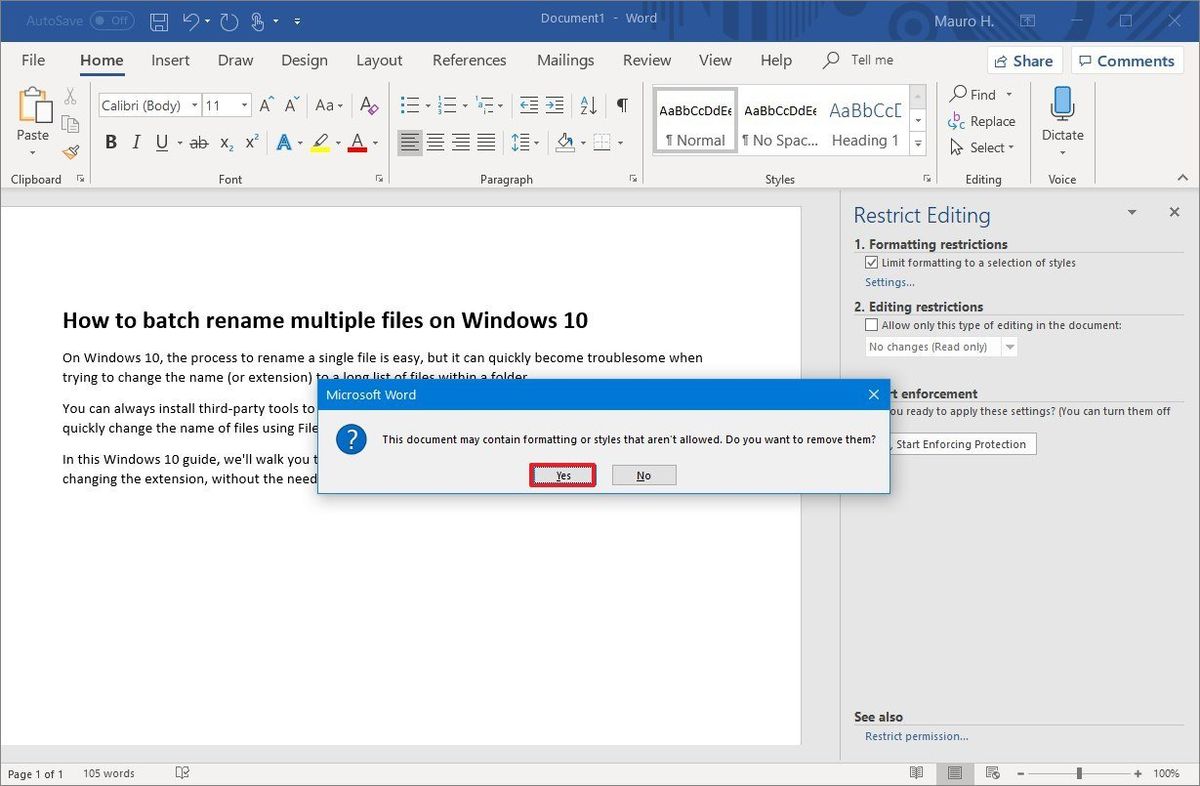Open Restrict permission link in task pane
1200x786 pixels.
pyautogui.click(x=916, y=736)
